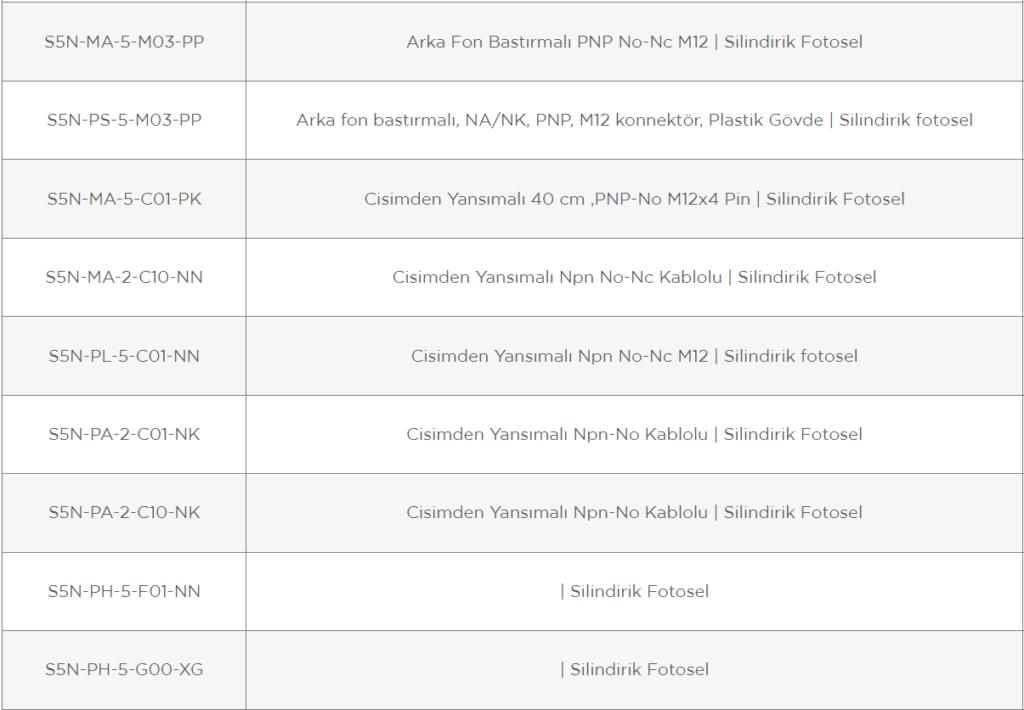Click the empty description cell above the Arka Fon row
Viewport: 1024px width, 710px height.
tap(634, 1)
